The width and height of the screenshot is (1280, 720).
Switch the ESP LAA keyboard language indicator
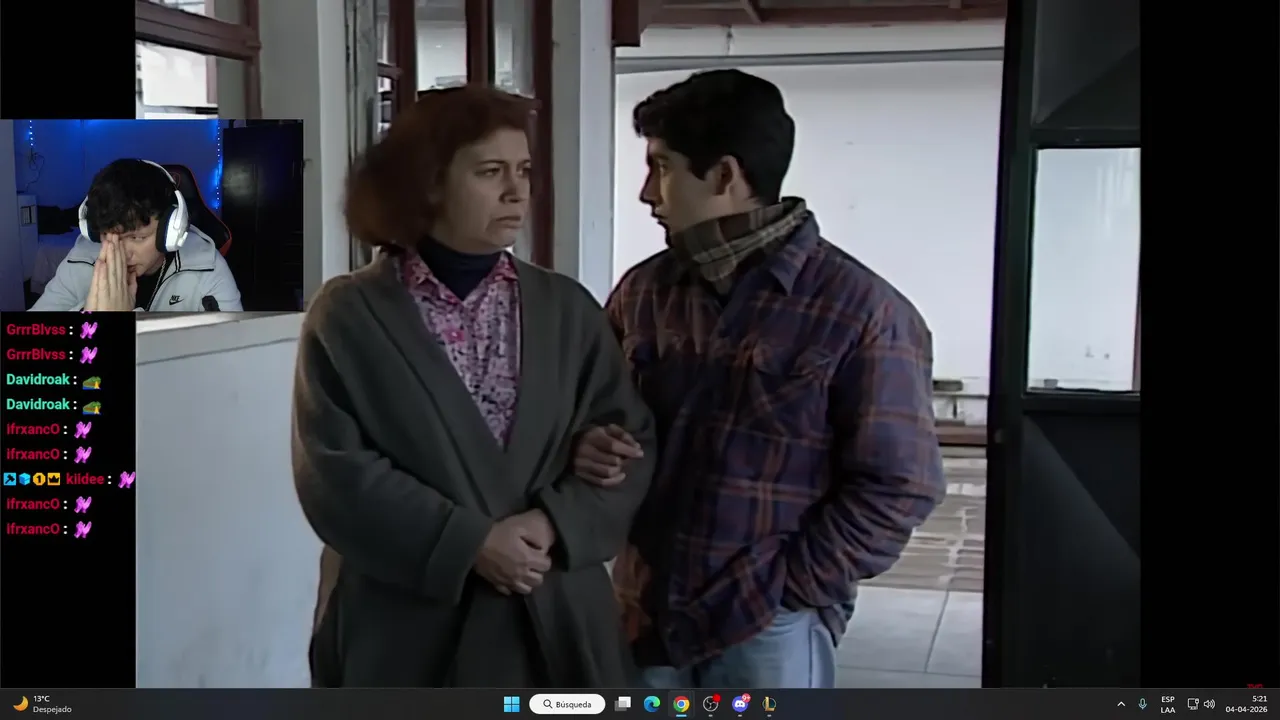[x=1168, y=704]
